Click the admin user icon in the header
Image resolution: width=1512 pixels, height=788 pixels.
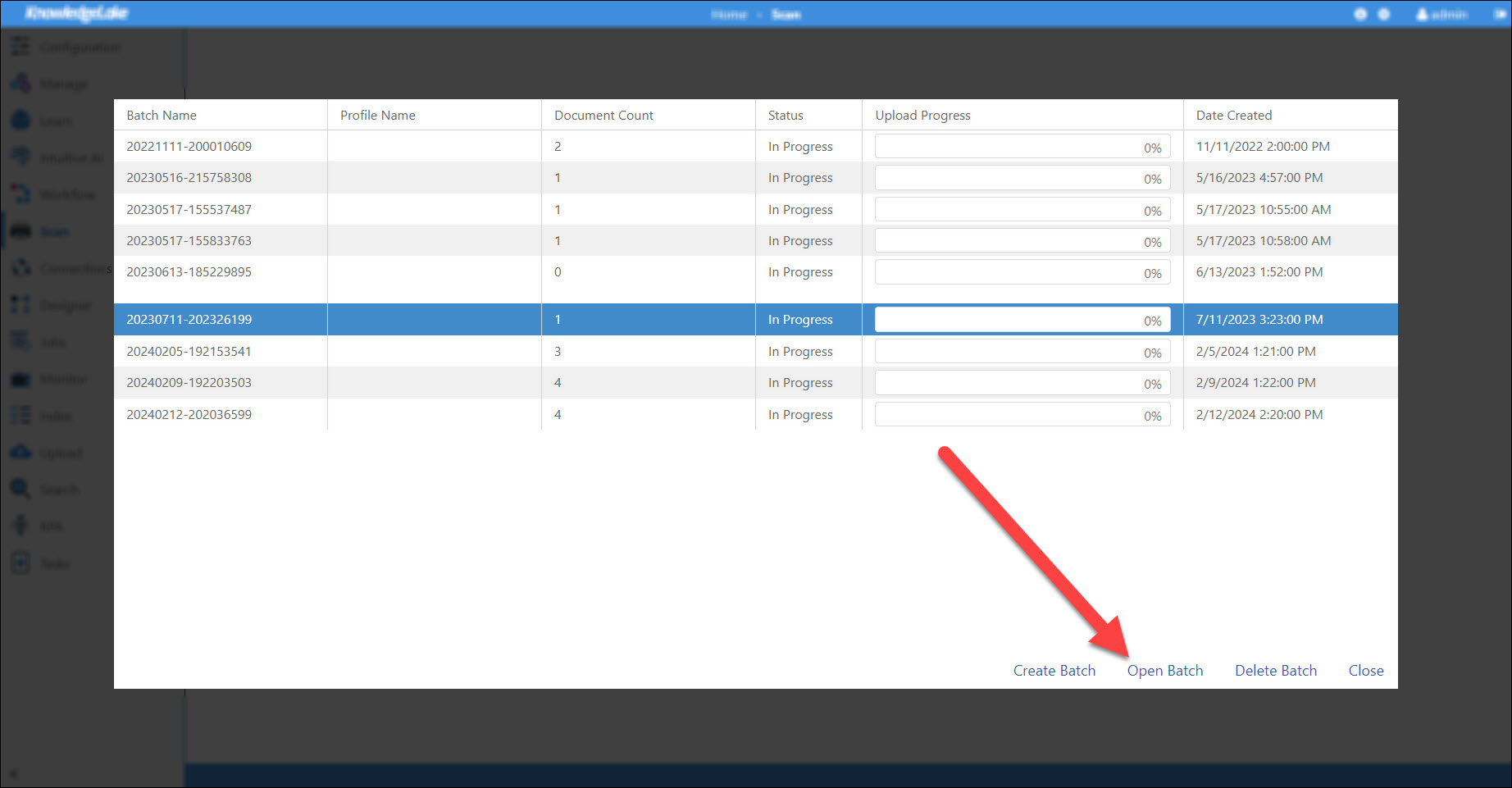[1422, 15]
